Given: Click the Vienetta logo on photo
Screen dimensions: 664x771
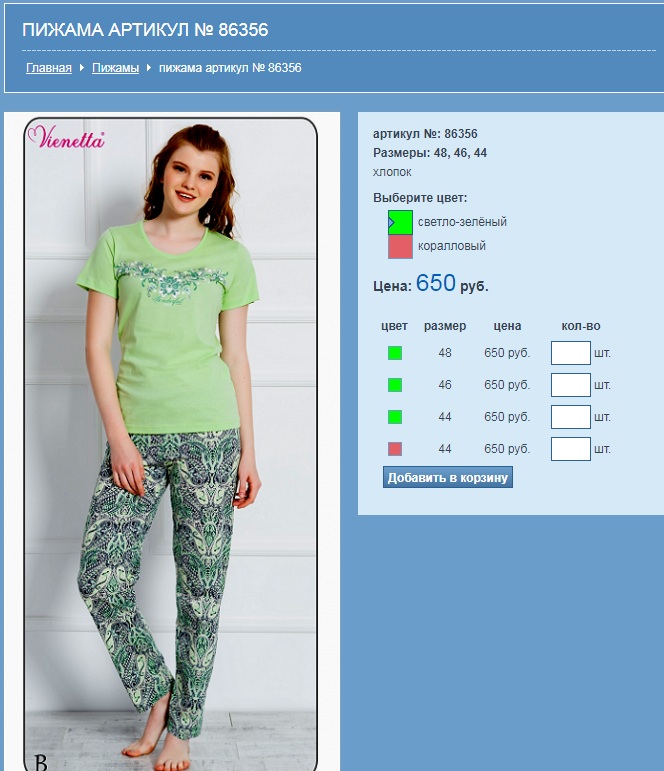Looking at the screenshot, I should [x=66, y=137].
